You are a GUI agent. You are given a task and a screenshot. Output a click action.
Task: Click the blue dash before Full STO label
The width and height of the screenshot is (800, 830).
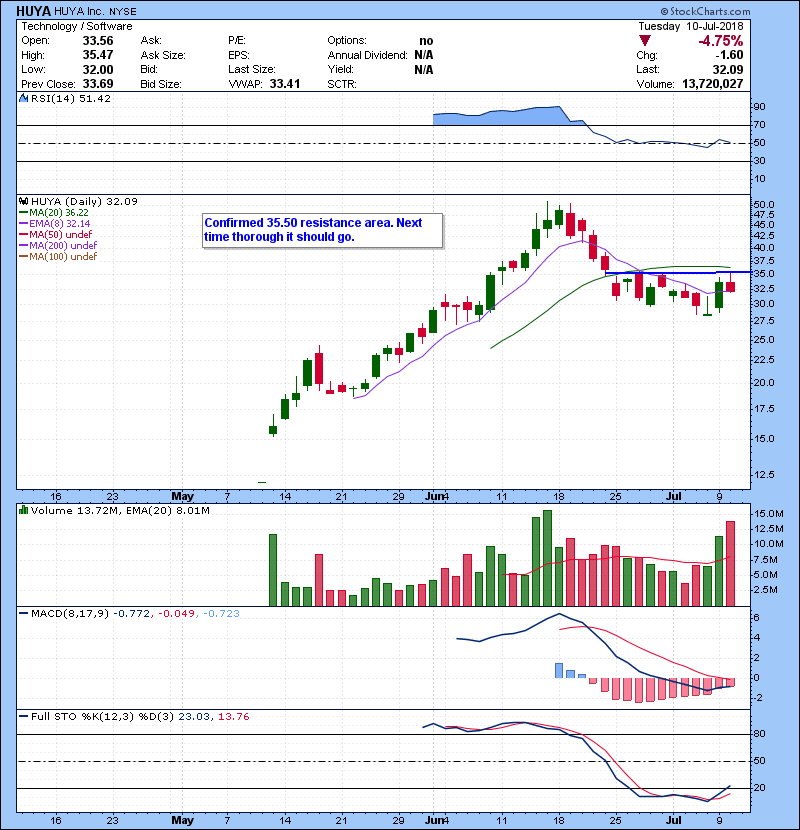click(x=23, y=717)
